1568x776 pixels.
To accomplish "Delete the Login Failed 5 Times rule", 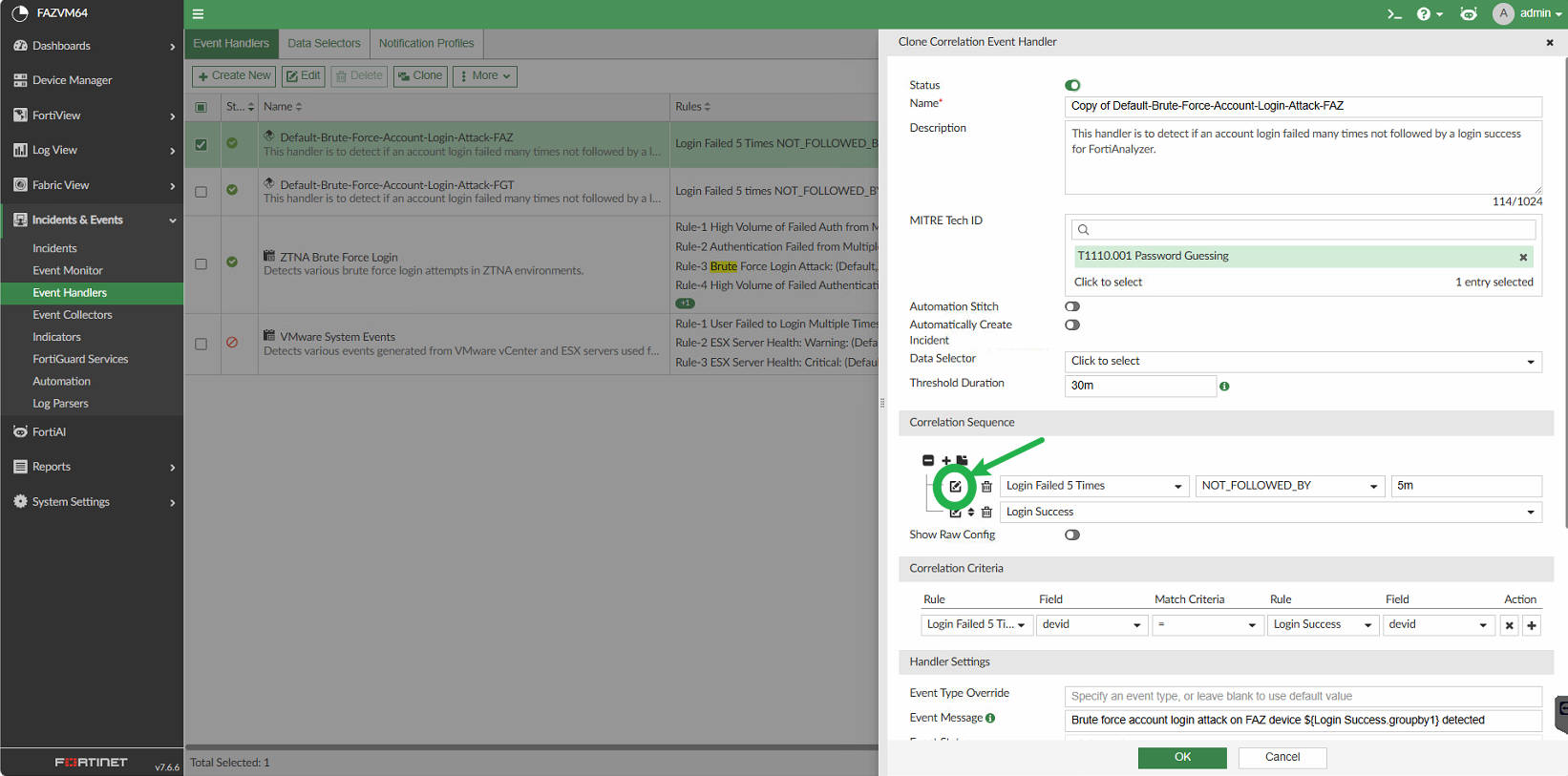I will [986, 487].
